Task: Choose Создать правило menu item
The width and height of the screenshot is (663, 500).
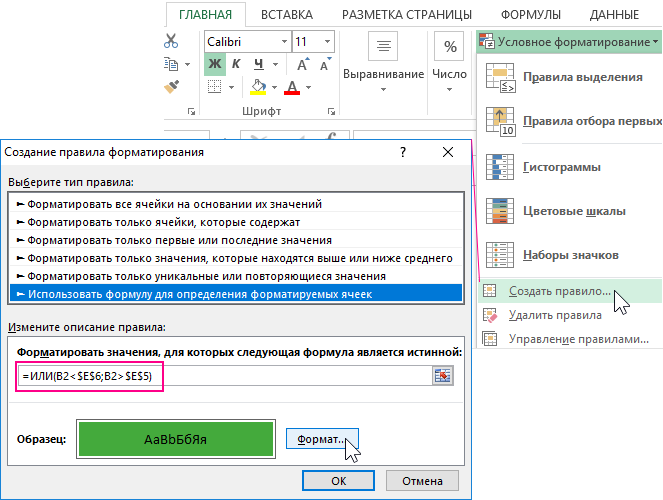Action: (x=570, y=291)
